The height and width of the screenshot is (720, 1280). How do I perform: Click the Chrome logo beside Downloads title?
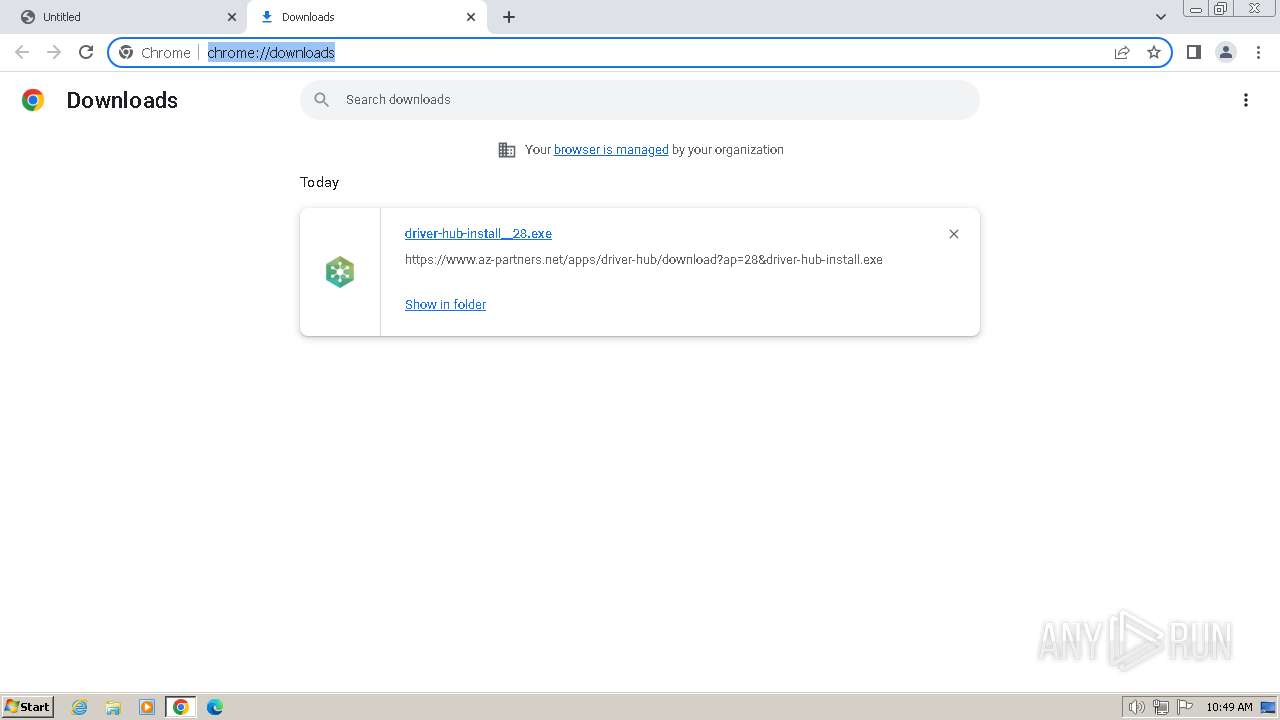pos(33,100)
